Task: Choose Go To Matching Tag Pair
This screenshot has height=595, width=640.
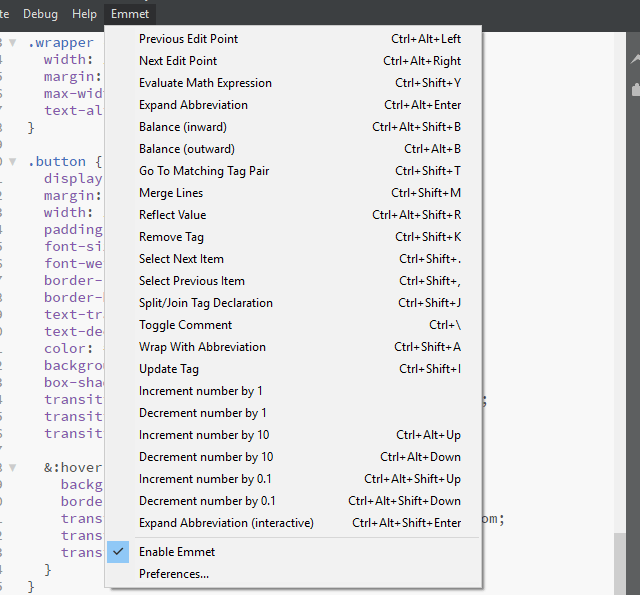Action: [204, 171]
